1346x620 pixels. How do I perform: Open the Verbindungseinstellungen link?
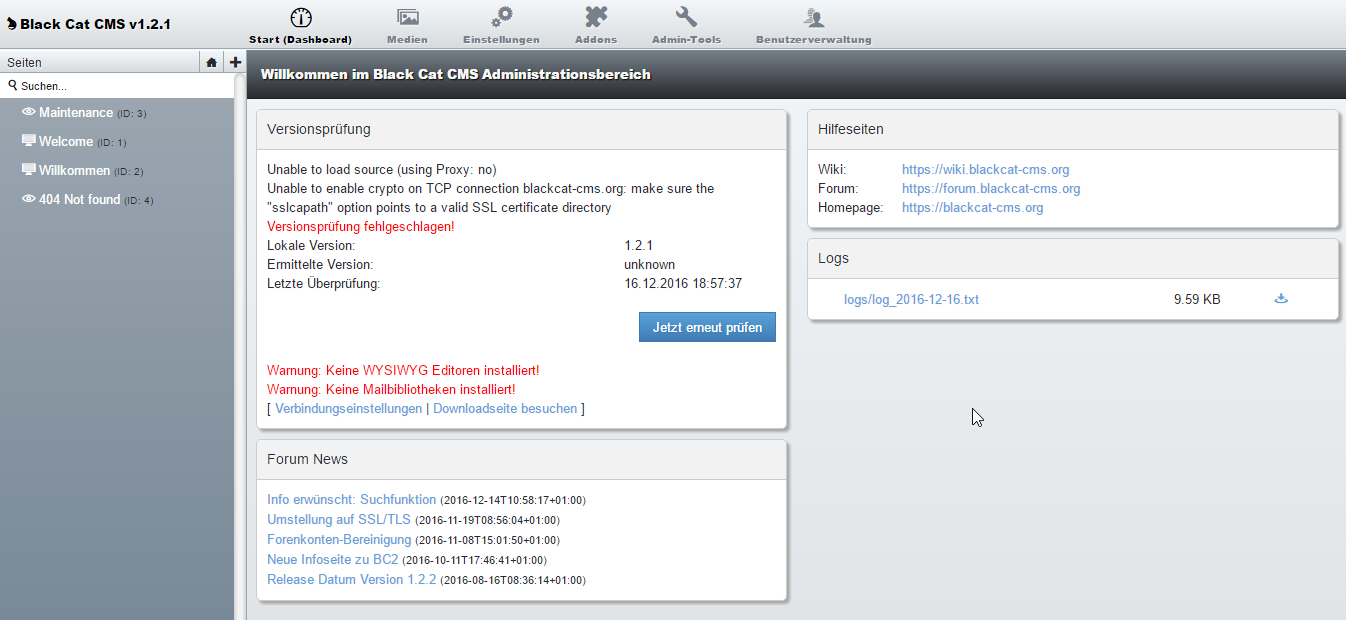(348, 408)
